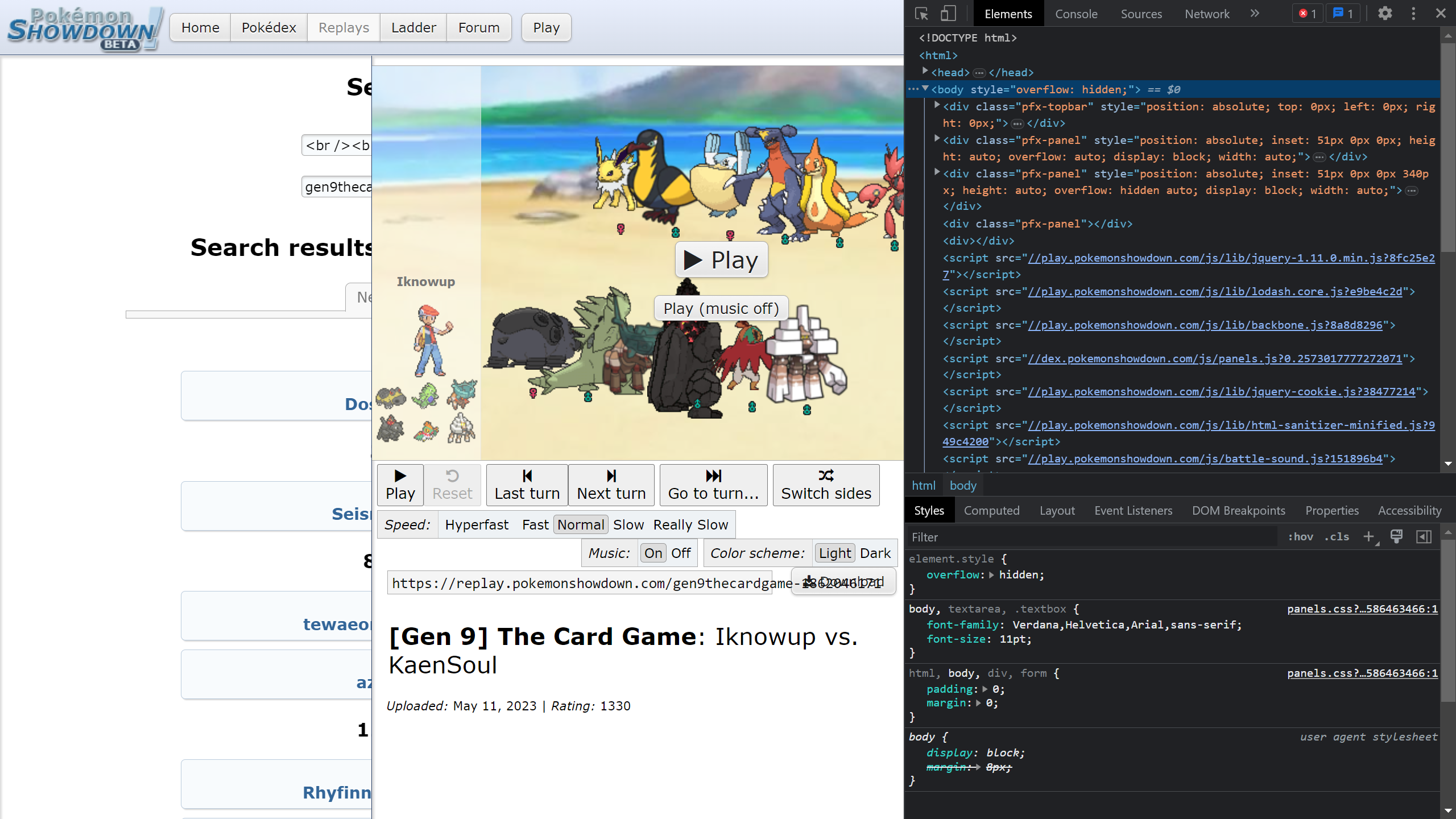The image size is (1456, 819).
Task: Open the Ladder nav item
Action: pos(413,27)
